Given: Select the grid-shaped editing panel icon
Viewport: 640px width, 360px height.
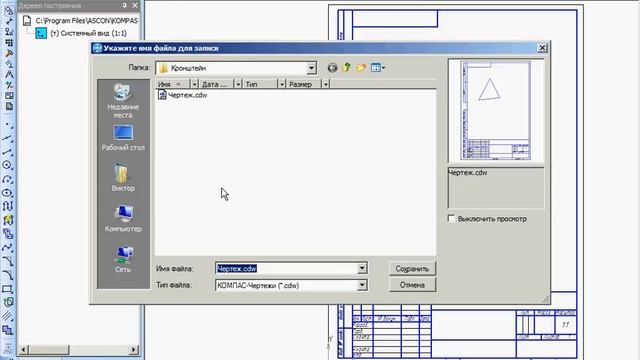Looking at the screenshot, I should coord(8,42).
